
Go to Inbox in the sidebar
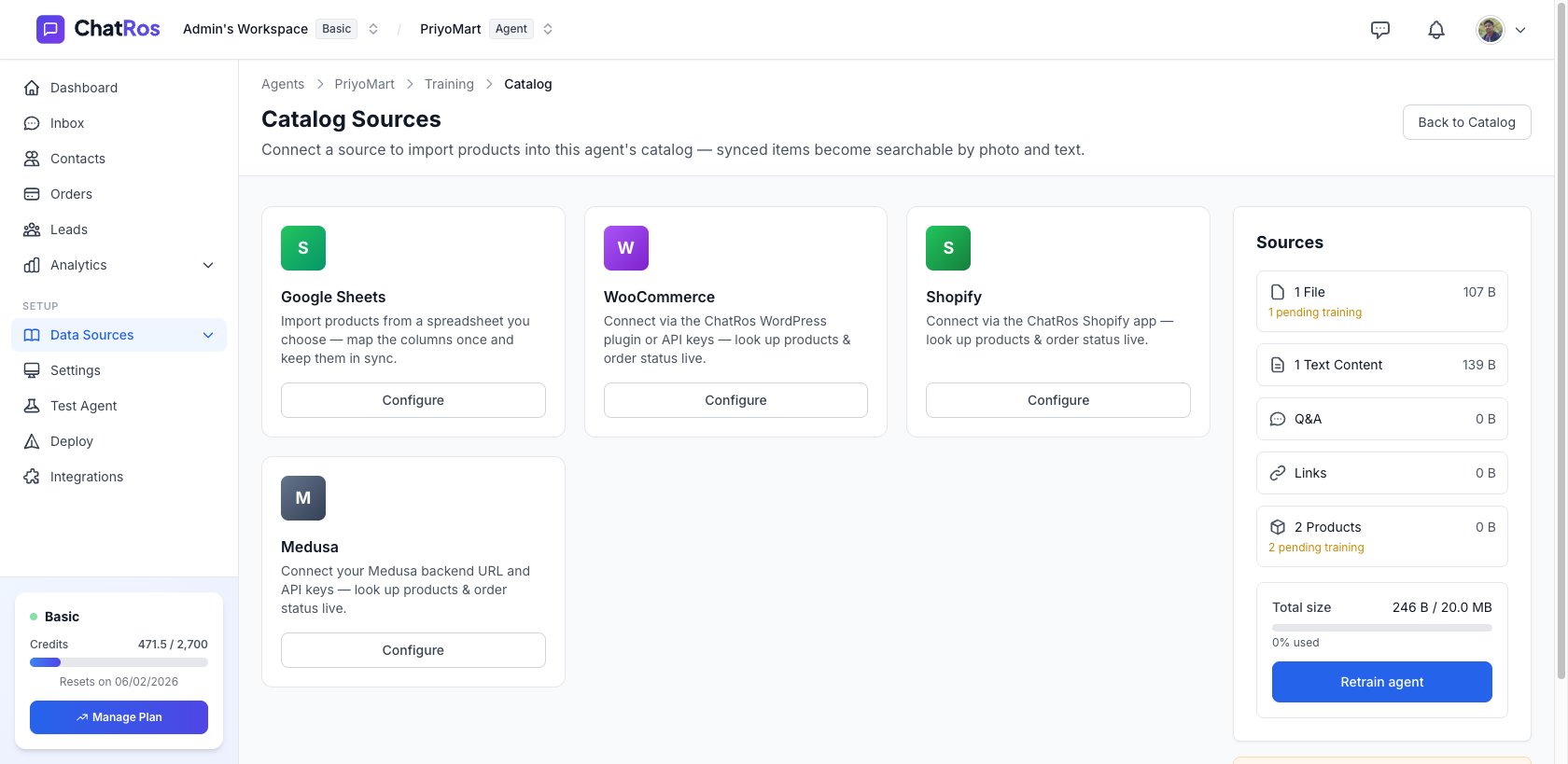[119, 123]
